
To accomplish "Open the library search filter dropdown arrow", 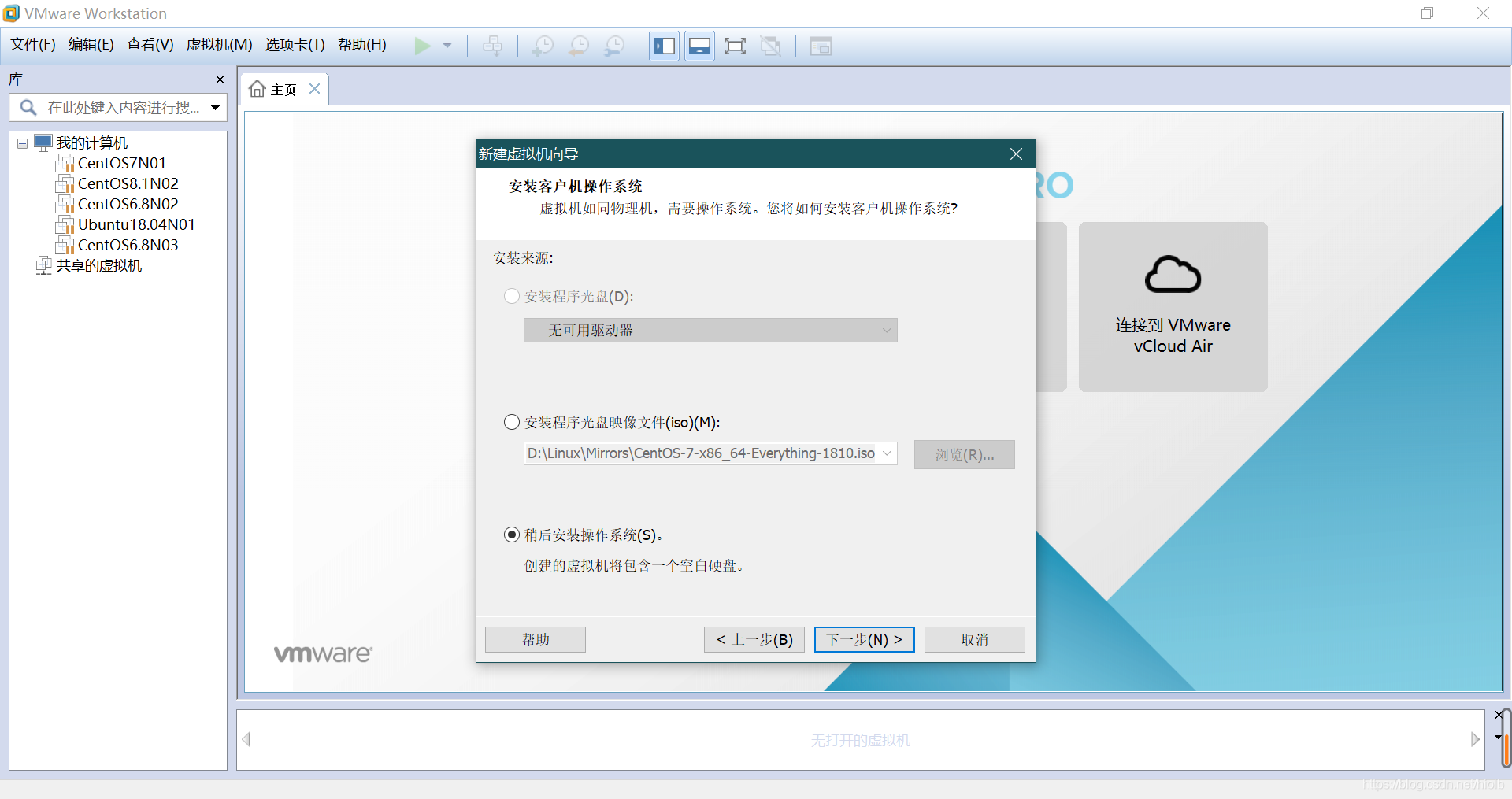I will click(216, 107).
